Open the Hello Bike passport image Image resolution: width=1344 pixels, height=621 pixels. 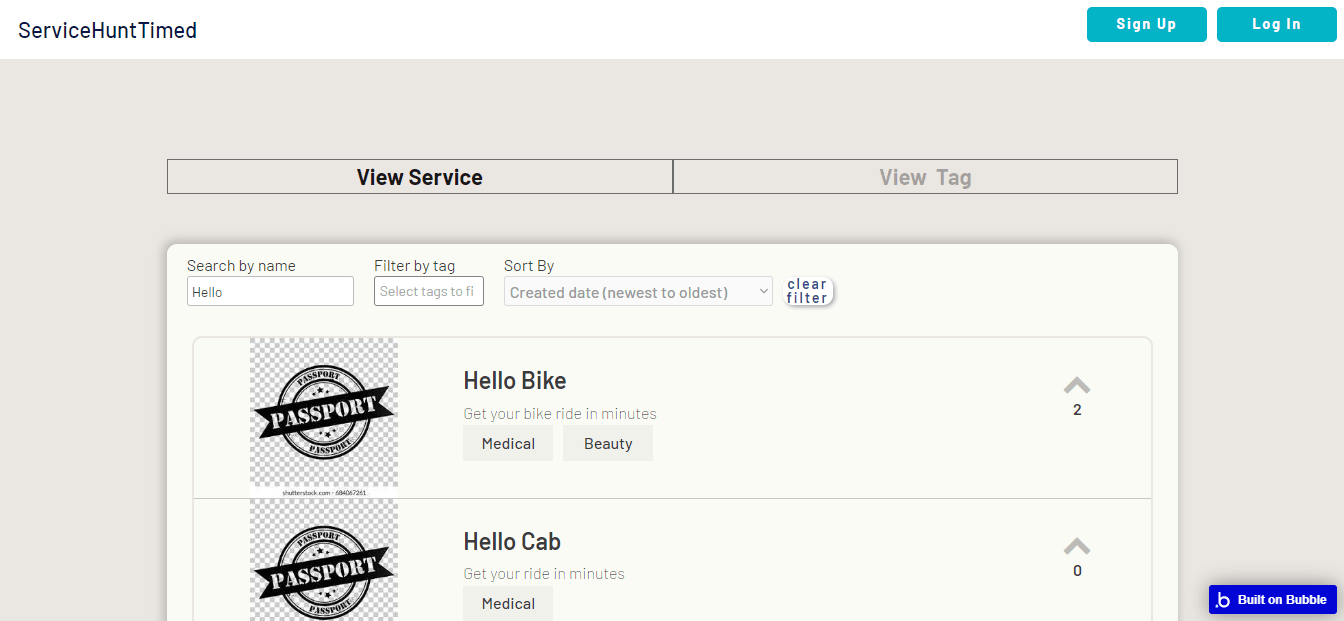click(323, 417)
